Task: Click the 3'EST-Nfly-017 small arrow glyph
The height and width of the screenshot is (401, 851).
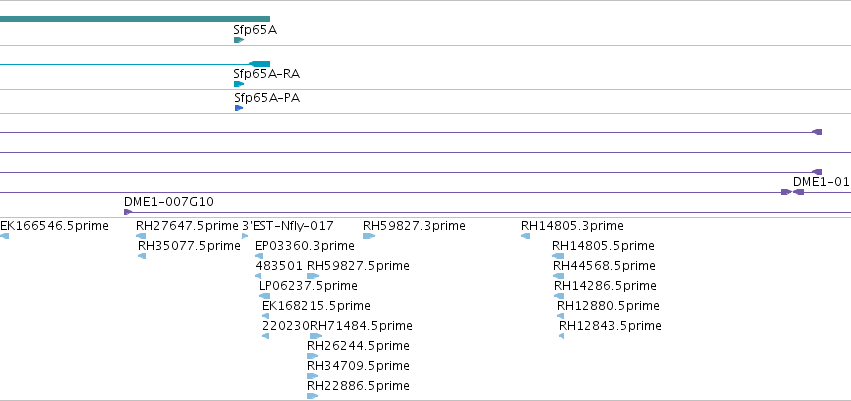Action: coord(245,236)
